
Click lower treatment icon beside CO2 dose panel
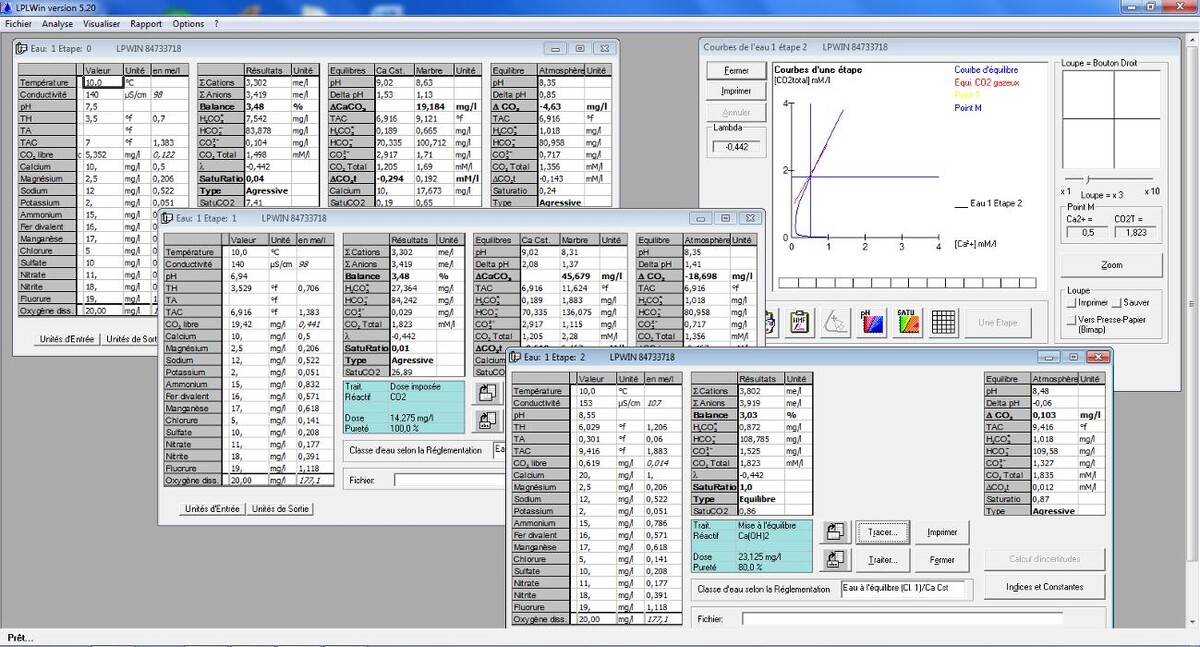[x=488, y=420]
